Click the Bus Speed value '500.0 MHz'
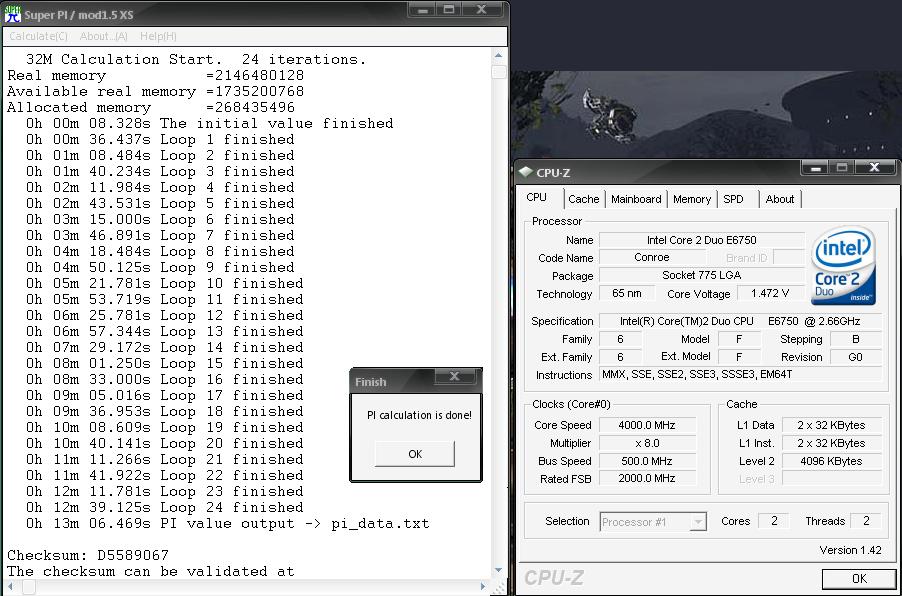Image resolution: width=902 pixels, height=596 pixels. click(647, 461)
